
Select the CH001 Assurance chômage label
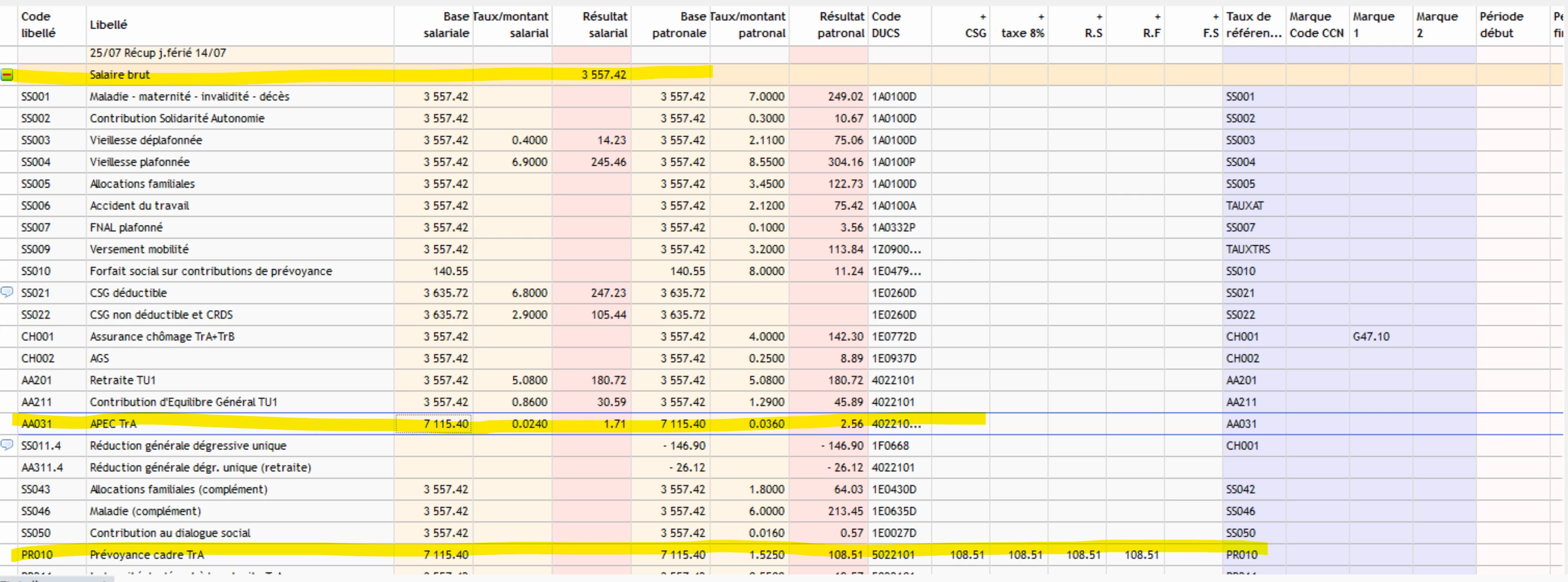click(x=162, y=336)
